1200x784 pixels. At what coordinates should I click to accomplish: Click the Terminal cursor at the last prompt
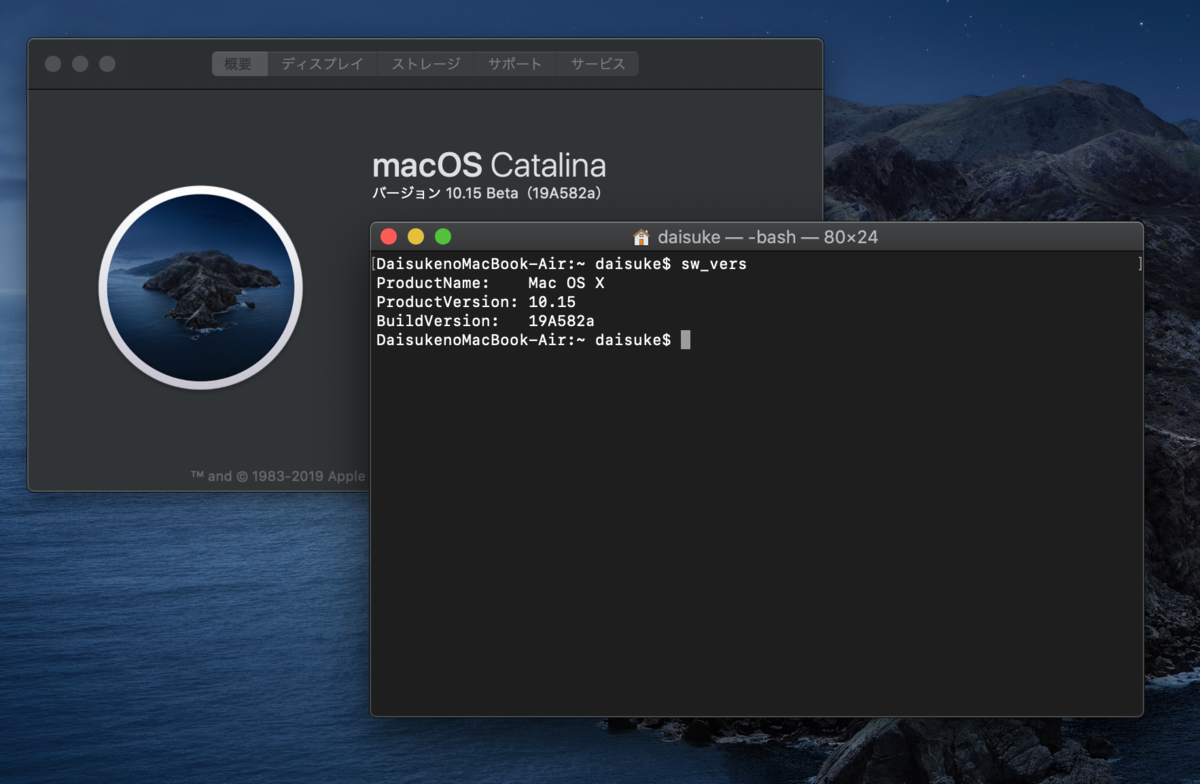(685, 340)
